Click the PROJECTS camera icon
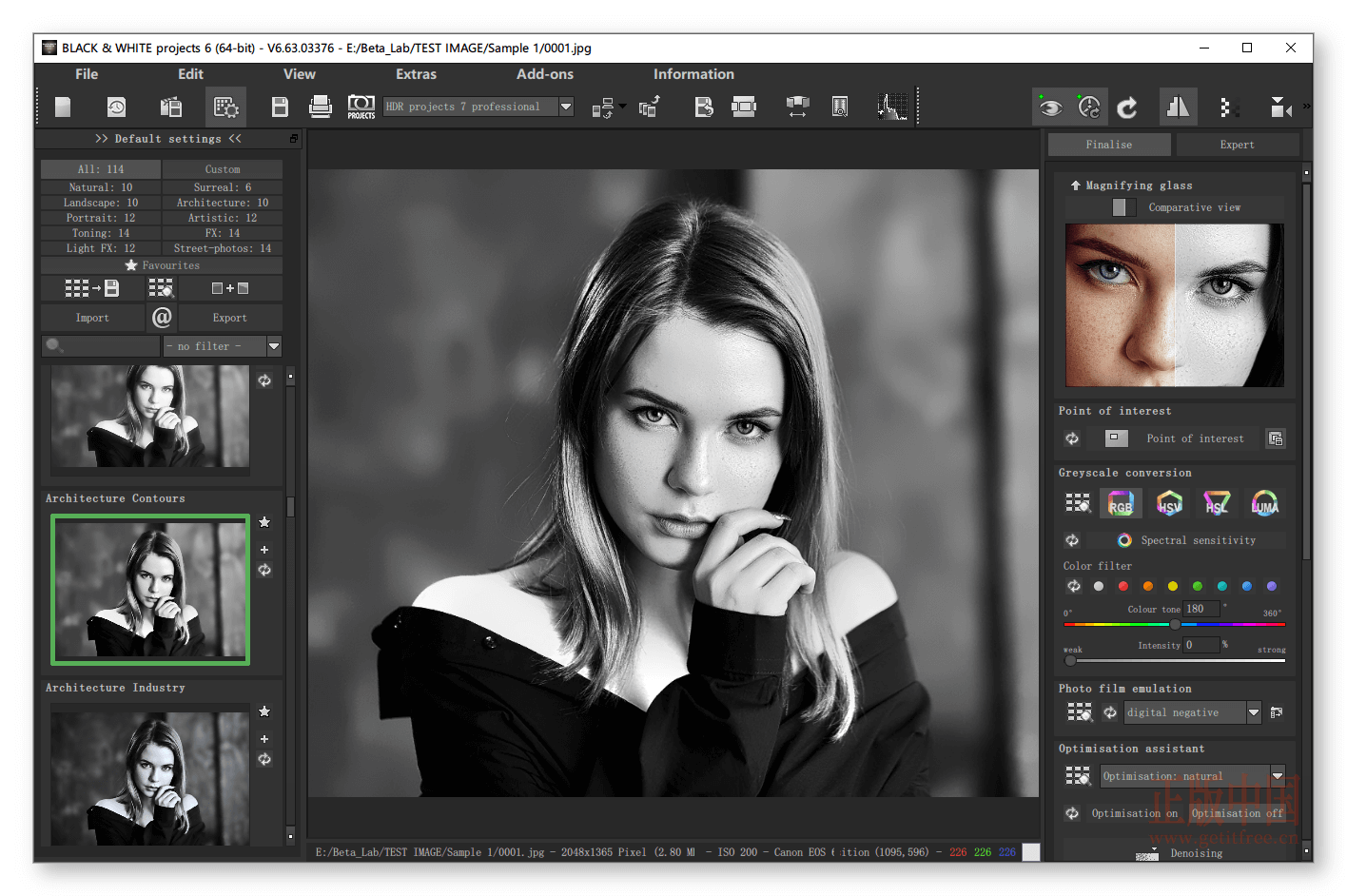The image size is (1347, 896). click(361, 107)
